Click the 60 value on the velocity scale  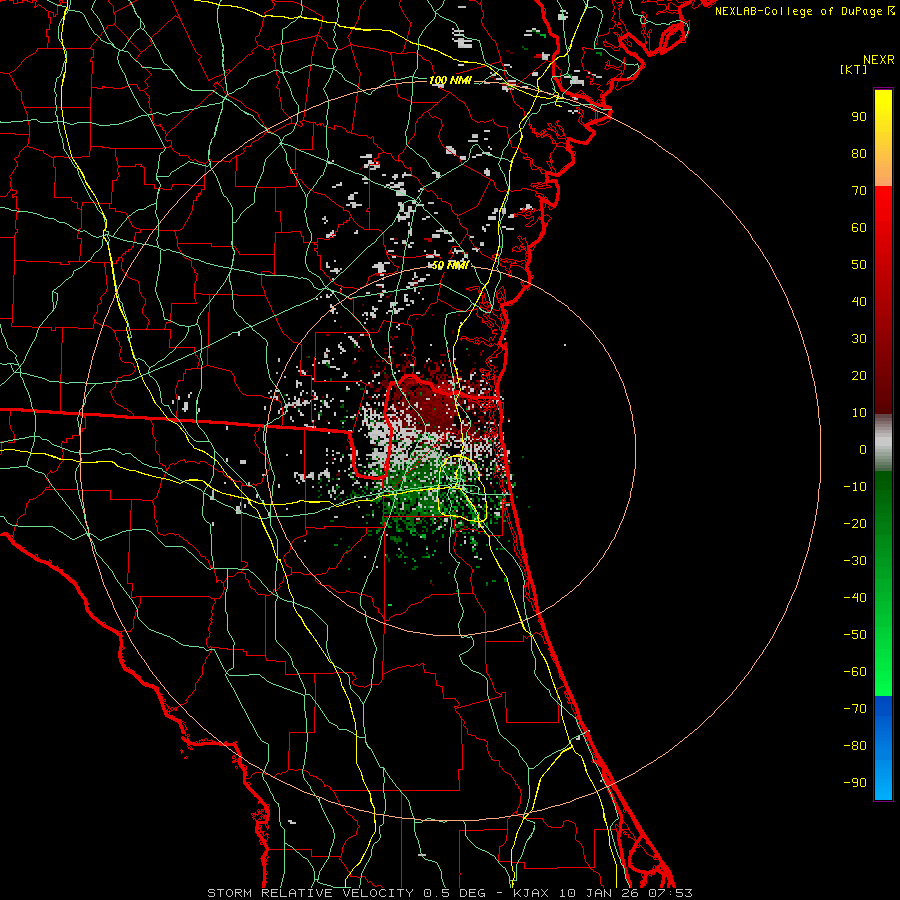pyautogui.click(x=859, y=228)
